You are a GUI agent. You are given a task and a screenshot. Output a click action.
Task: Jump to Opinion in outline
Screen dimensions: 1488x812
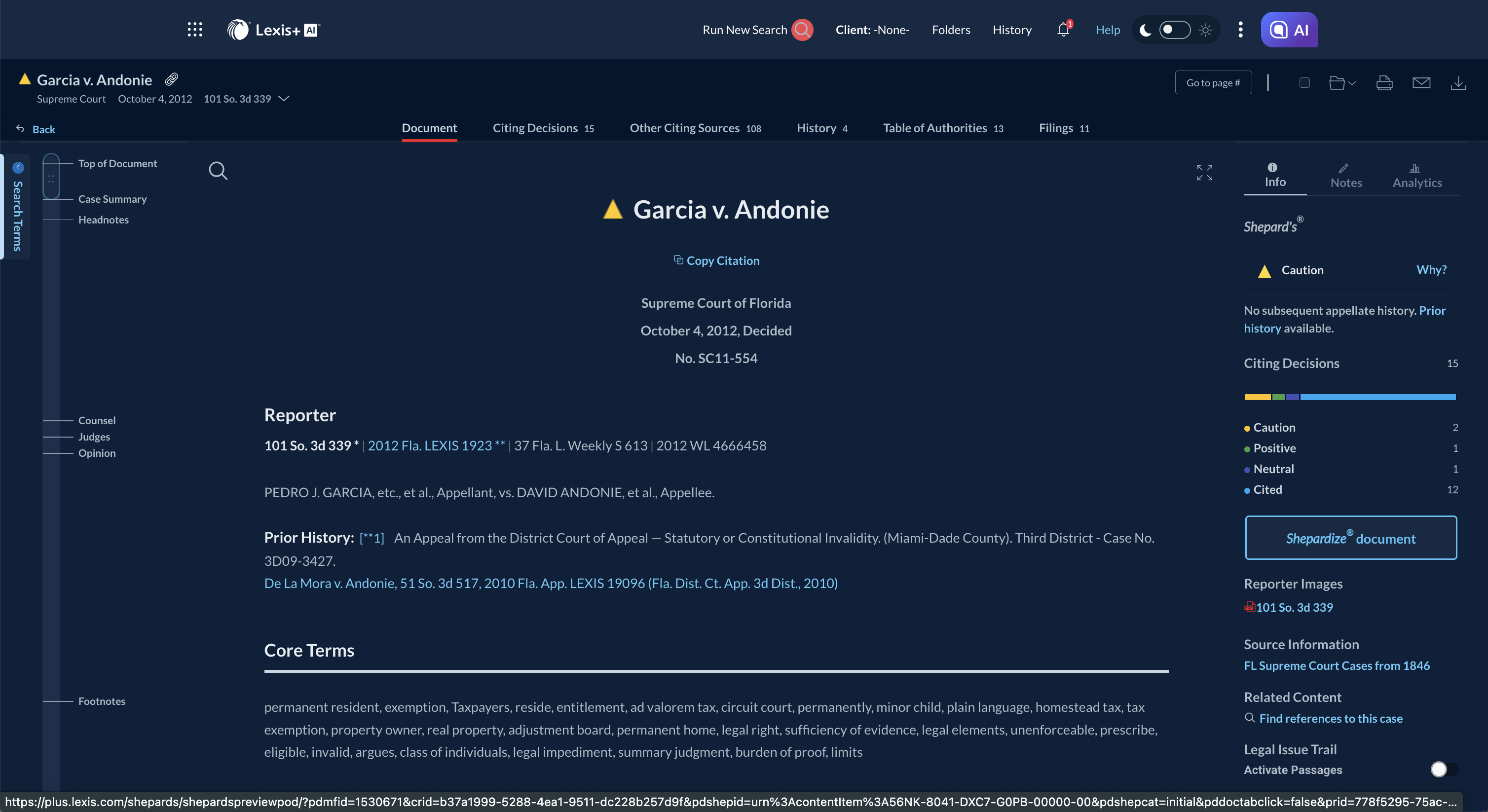[x=97, y=453]
